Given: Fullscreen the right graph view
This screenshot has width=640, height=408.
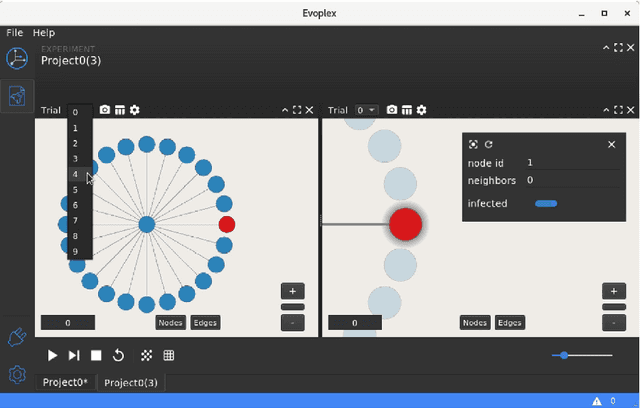Looking at the screenshot, I should [x=618, y=110].
